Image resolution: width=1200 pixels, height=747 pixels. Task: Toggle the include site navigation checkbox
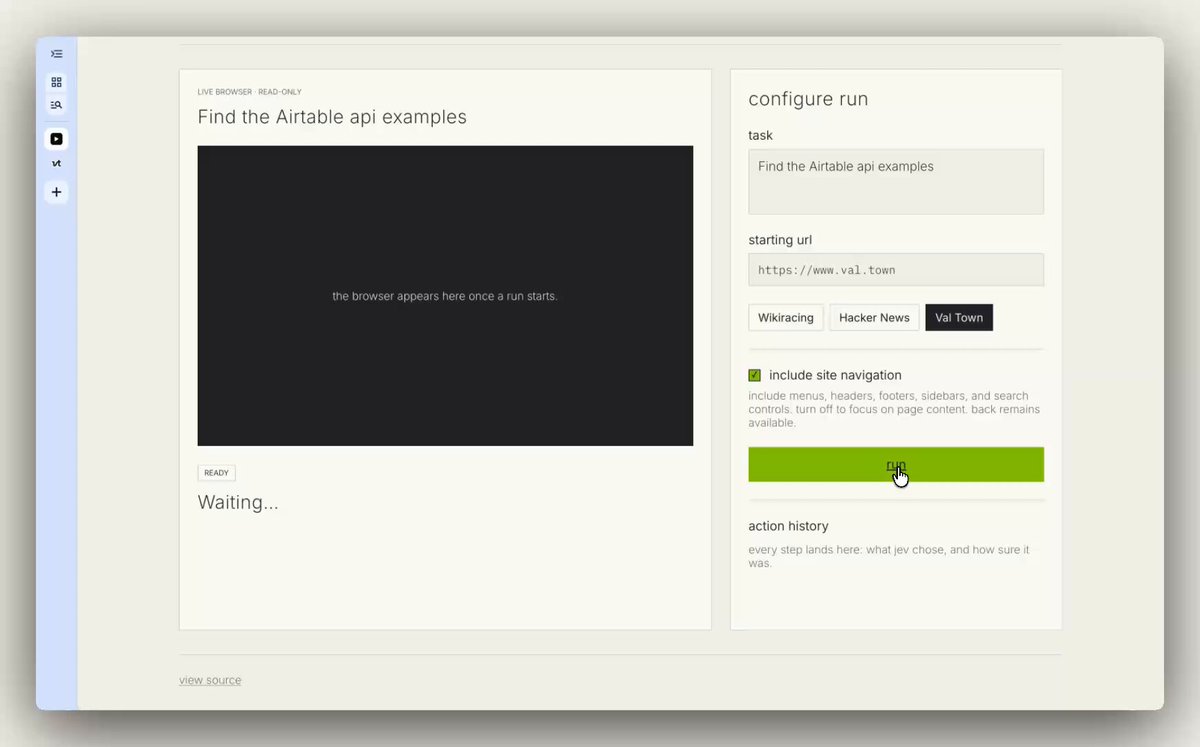tap(755, 375)
